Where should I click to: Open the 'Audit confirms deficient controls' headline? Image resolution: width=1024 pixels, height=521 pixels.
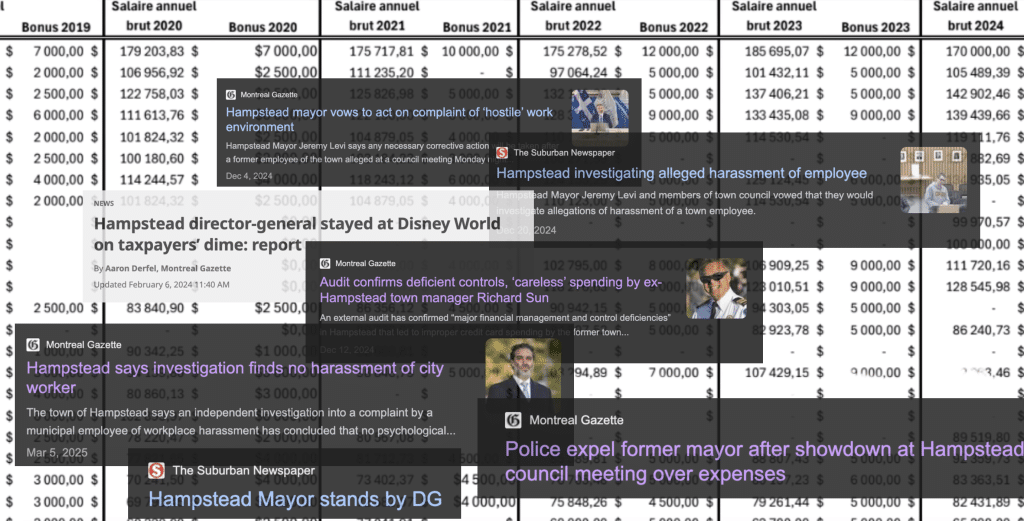pyautogui.click(x=490, y=290)
